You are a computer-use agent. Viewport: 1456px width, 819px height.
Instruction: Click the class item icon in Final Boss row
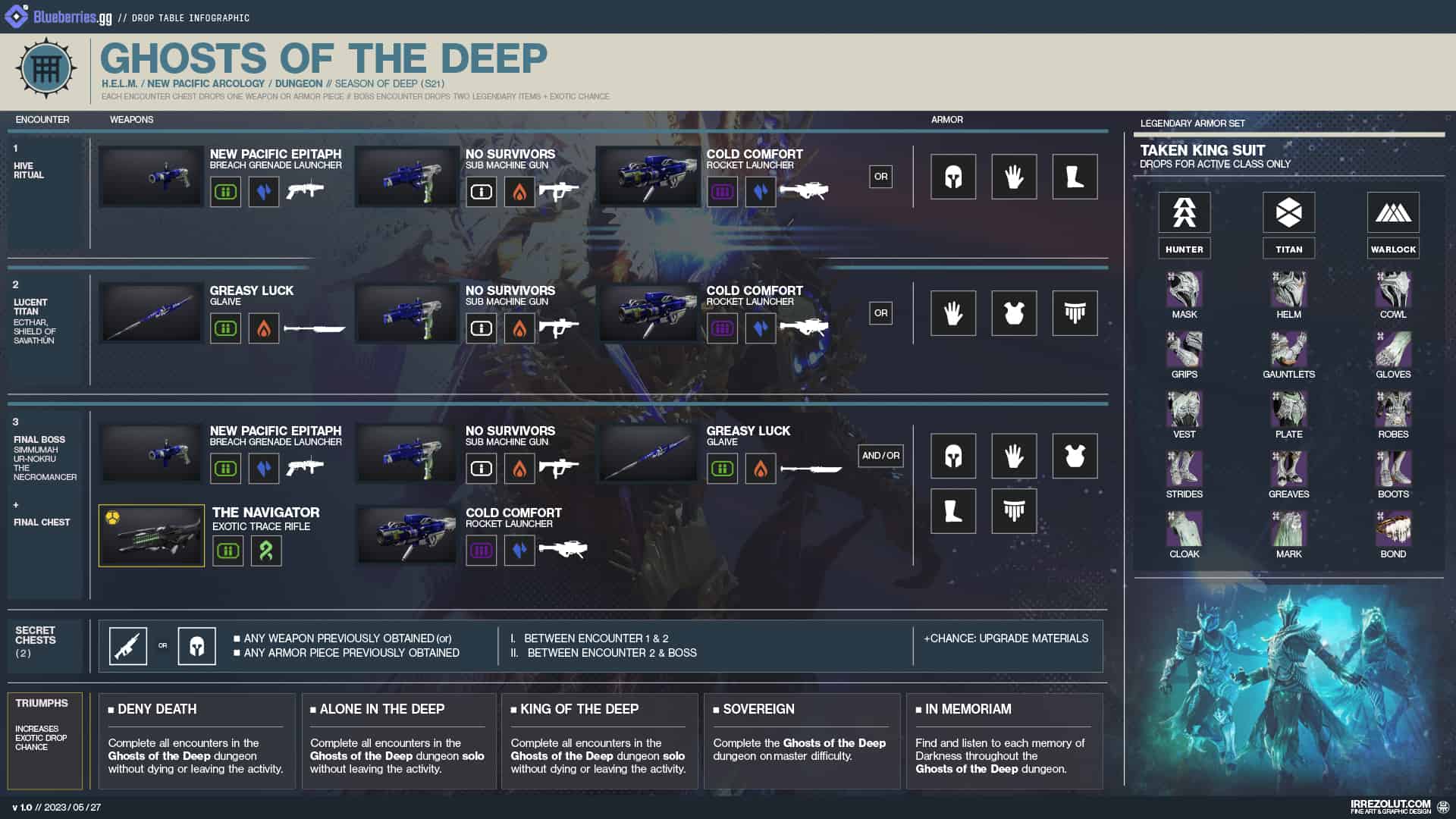point(1014,511)
